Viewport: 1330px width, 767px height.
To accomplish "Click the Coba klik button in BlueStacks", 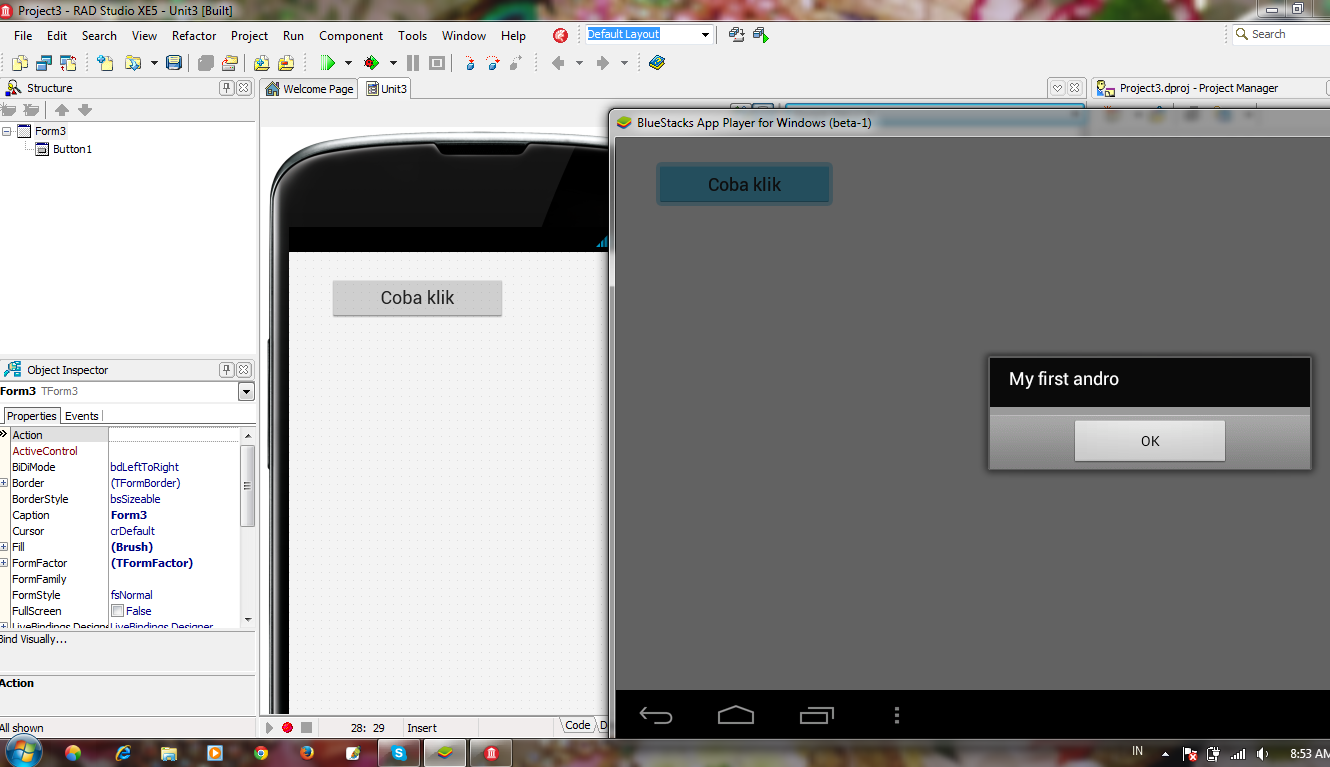I will [x=744, y=183].
